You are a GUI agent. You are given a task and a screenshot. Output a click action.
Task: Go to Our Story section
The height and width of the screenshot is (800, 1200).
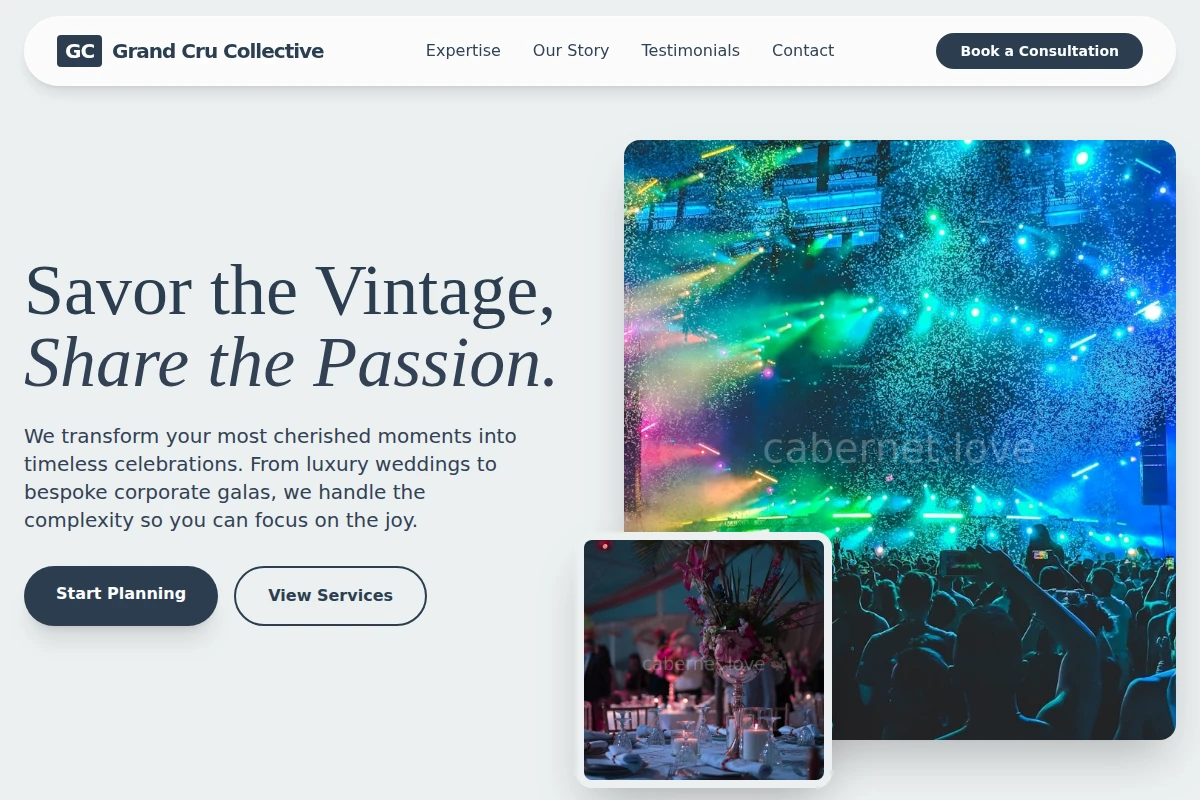(x=571, y=50)
